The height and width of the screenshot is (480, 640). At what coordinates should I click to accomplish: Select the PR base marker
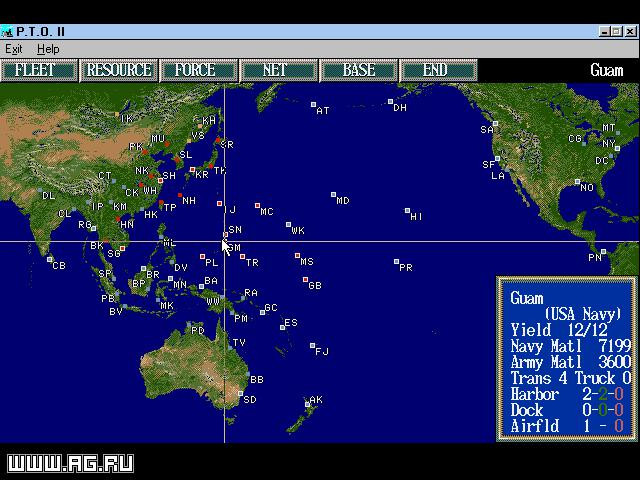[x=396, y=261]
